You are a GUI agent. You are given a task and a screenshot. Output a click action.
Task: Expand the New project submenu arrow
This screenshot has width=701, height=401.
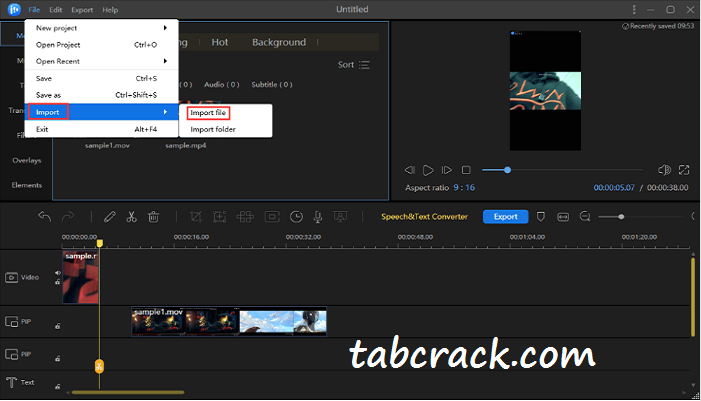165,28
